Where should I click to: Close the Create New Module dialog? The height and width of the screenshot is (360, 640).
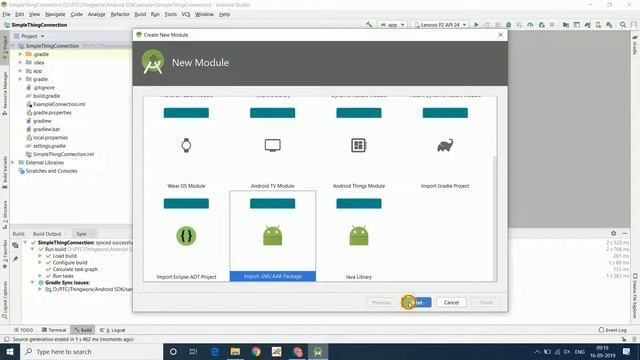[500, 35]
